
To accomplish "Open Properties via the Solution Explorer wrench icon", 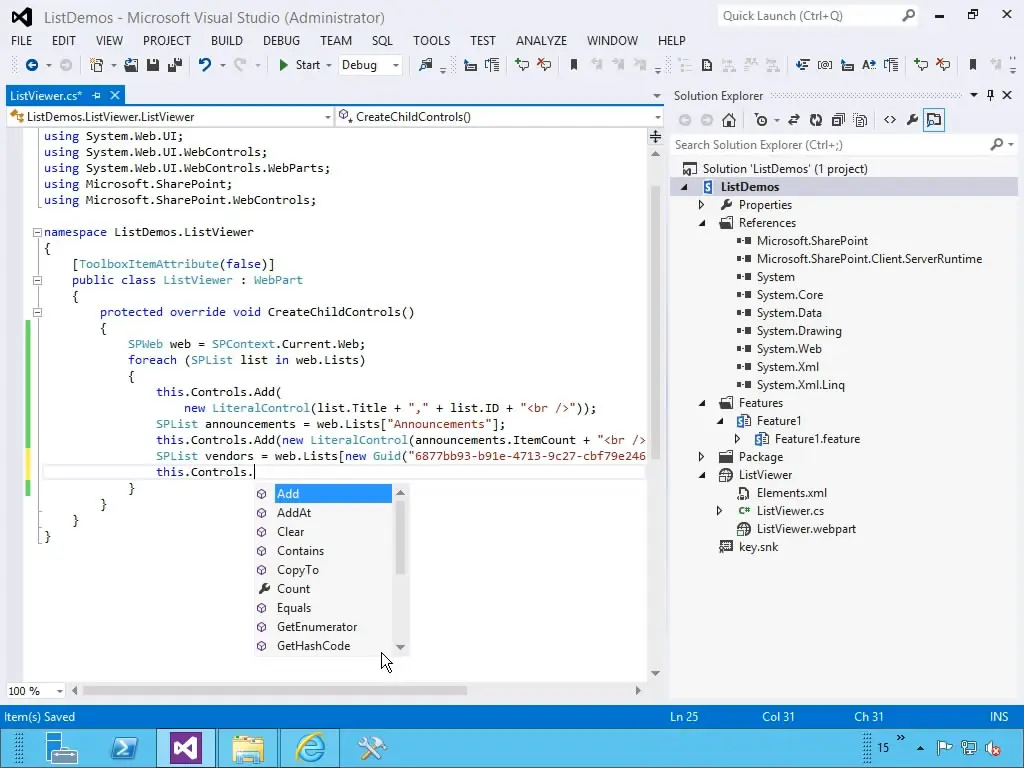I will click(912, 120).
